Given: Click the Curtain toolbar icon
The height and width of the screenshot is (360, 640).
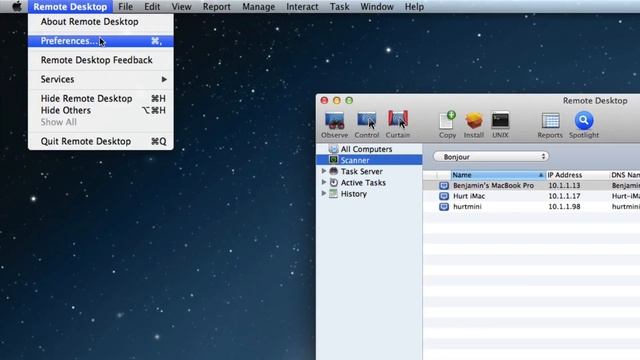Looking at the screenshot, I should [x=398, y=120].
